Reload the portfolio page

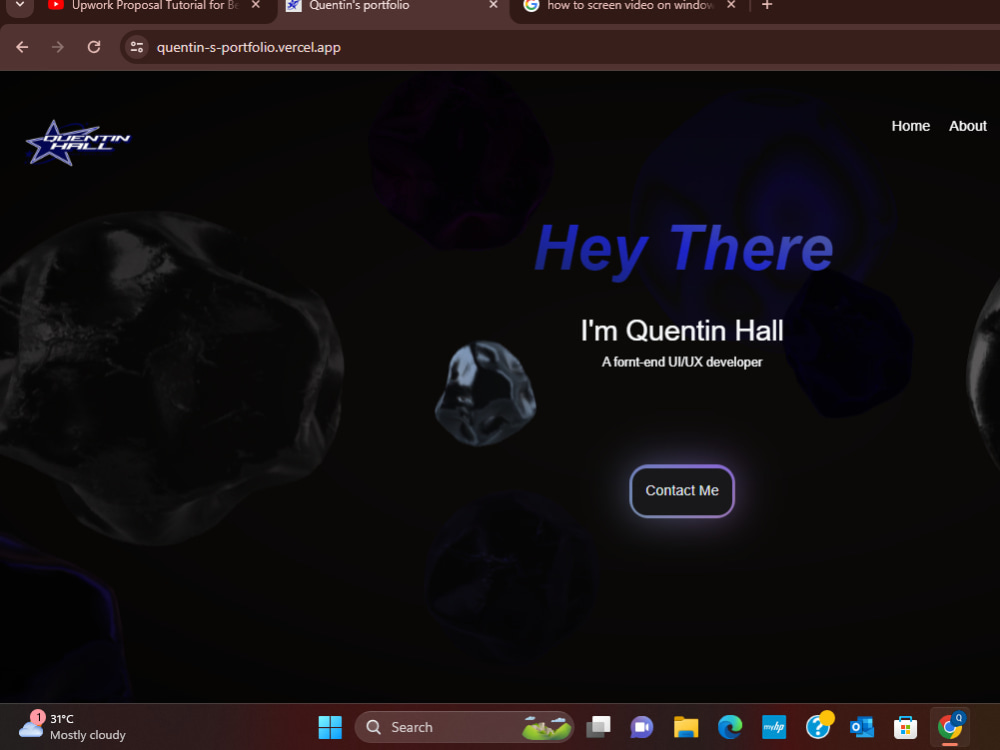point(94,47)
